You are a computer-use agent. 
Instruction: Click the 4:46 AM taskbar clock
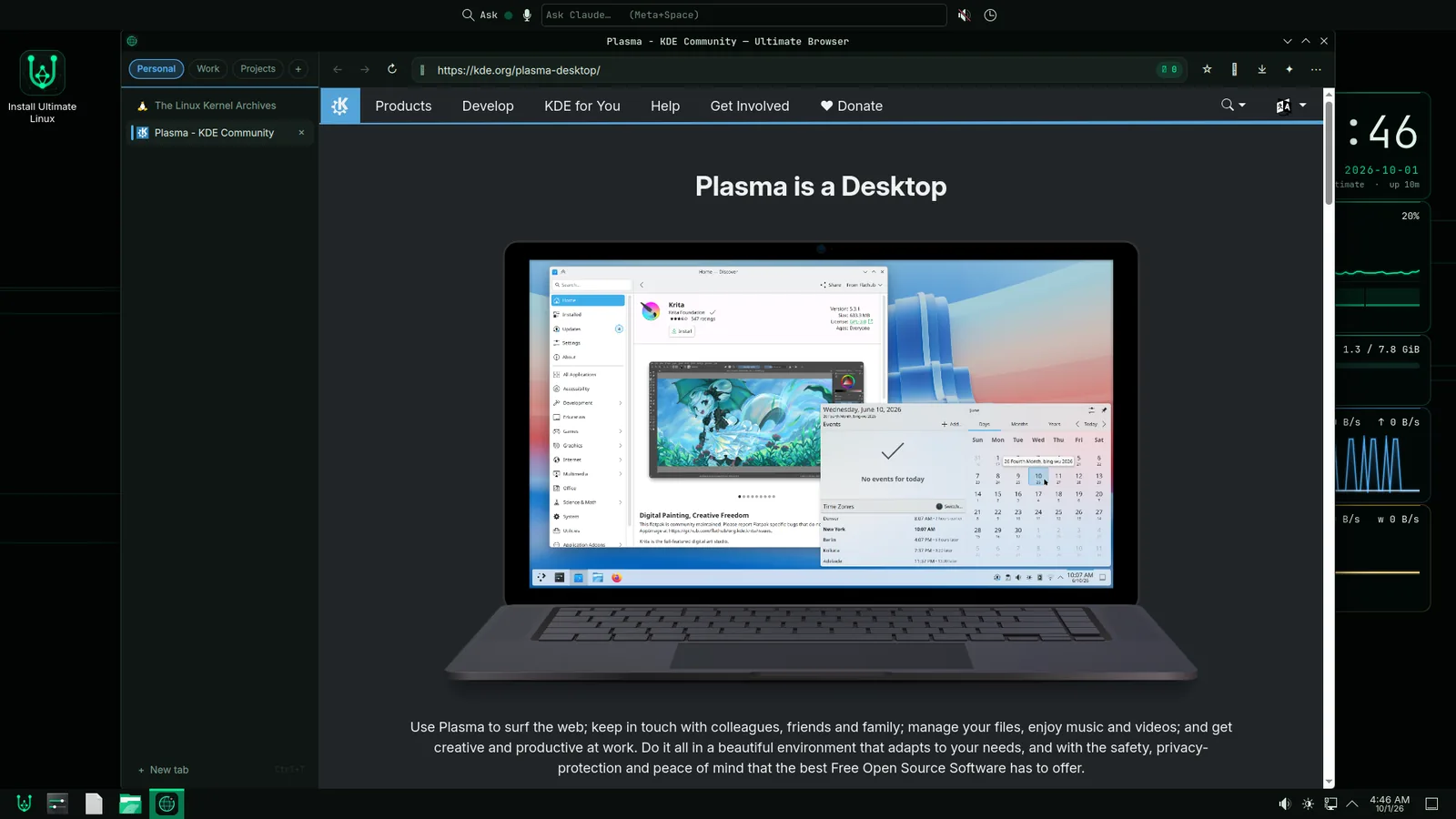(x=1390, y=804)
